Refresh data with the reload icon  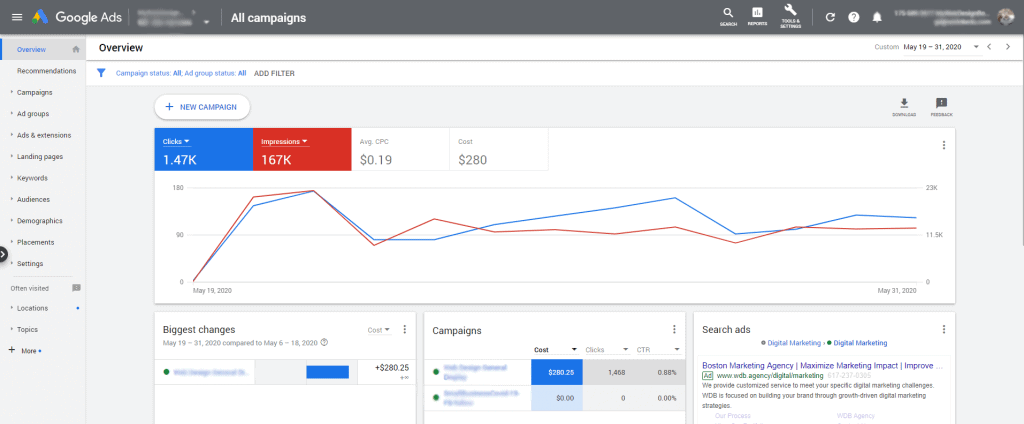[830, 18]
